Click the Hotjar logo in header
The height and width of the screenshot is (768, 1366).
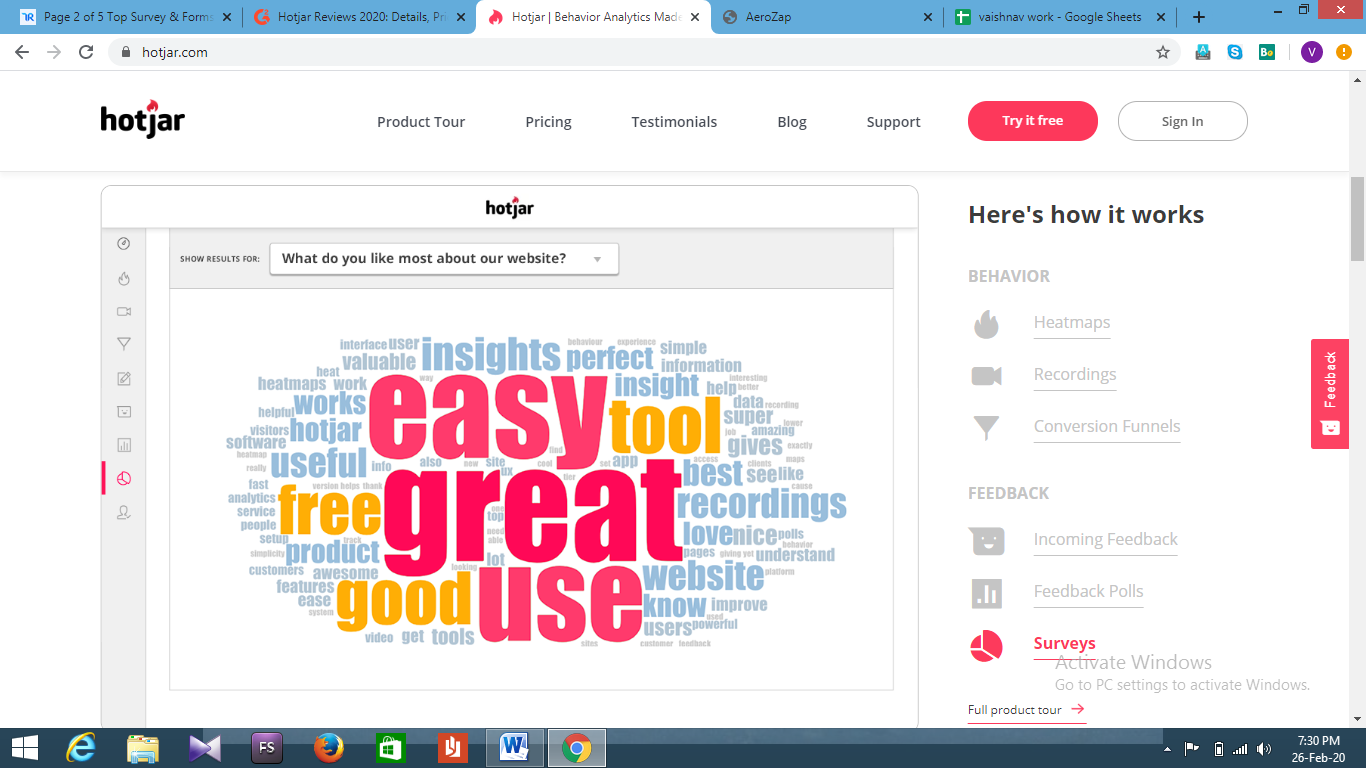(142, 120)
